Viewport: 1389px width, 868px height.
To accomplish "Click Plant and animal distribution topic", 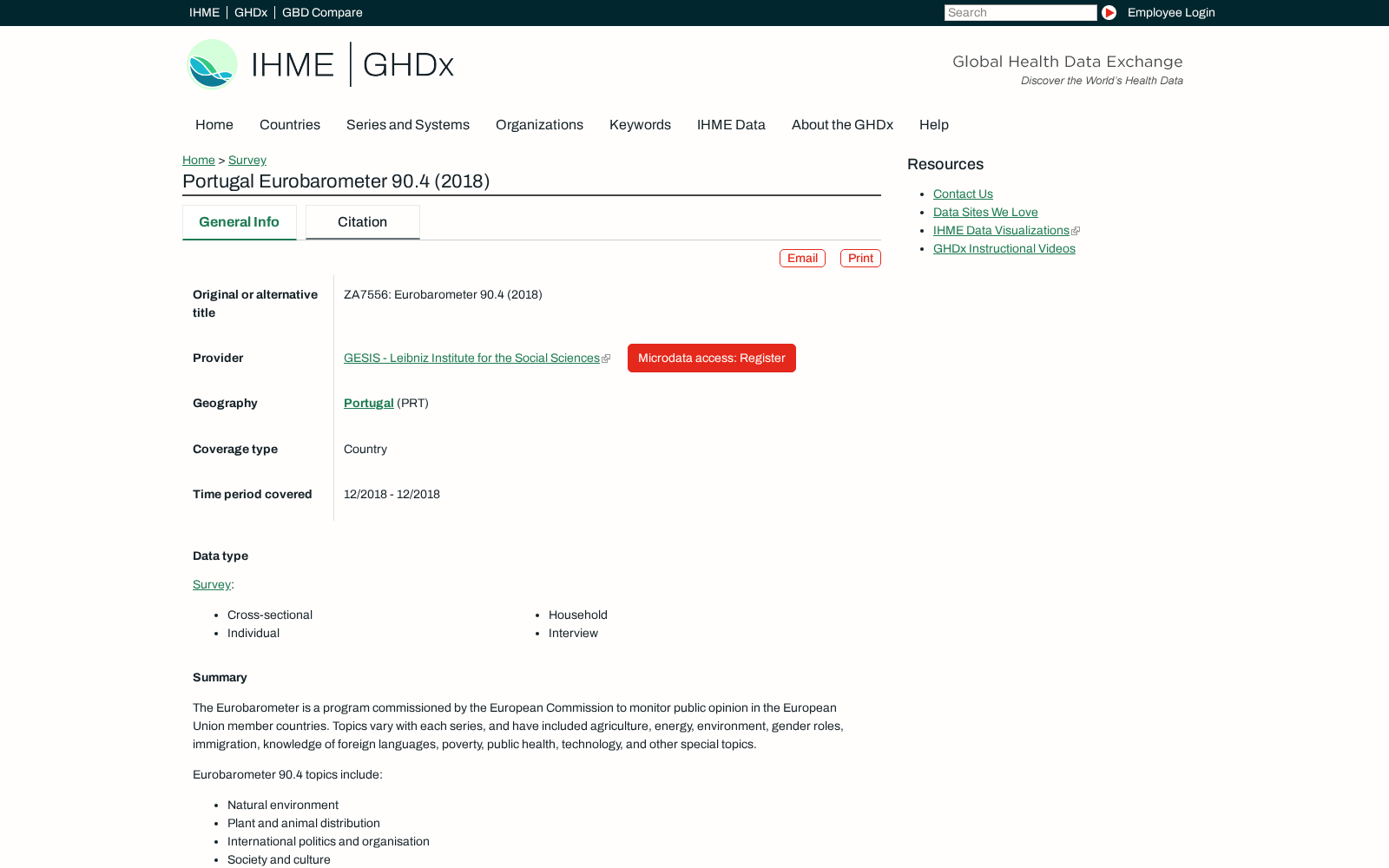I will 304,823.
